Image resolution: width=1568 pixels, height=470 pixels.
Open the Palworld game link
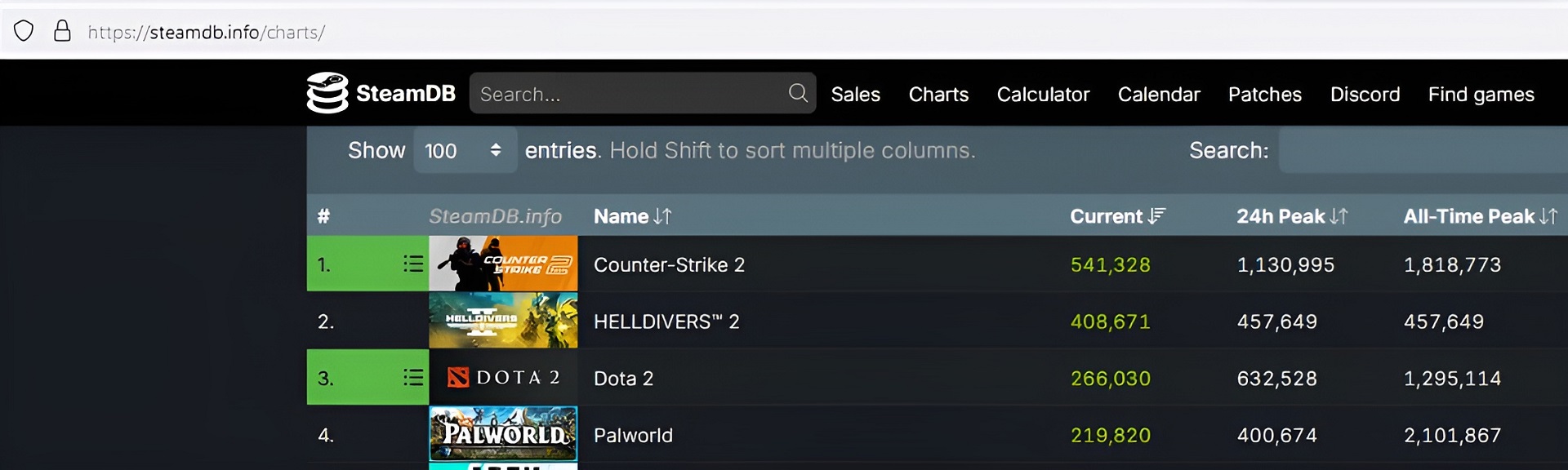tap(633, 435)
